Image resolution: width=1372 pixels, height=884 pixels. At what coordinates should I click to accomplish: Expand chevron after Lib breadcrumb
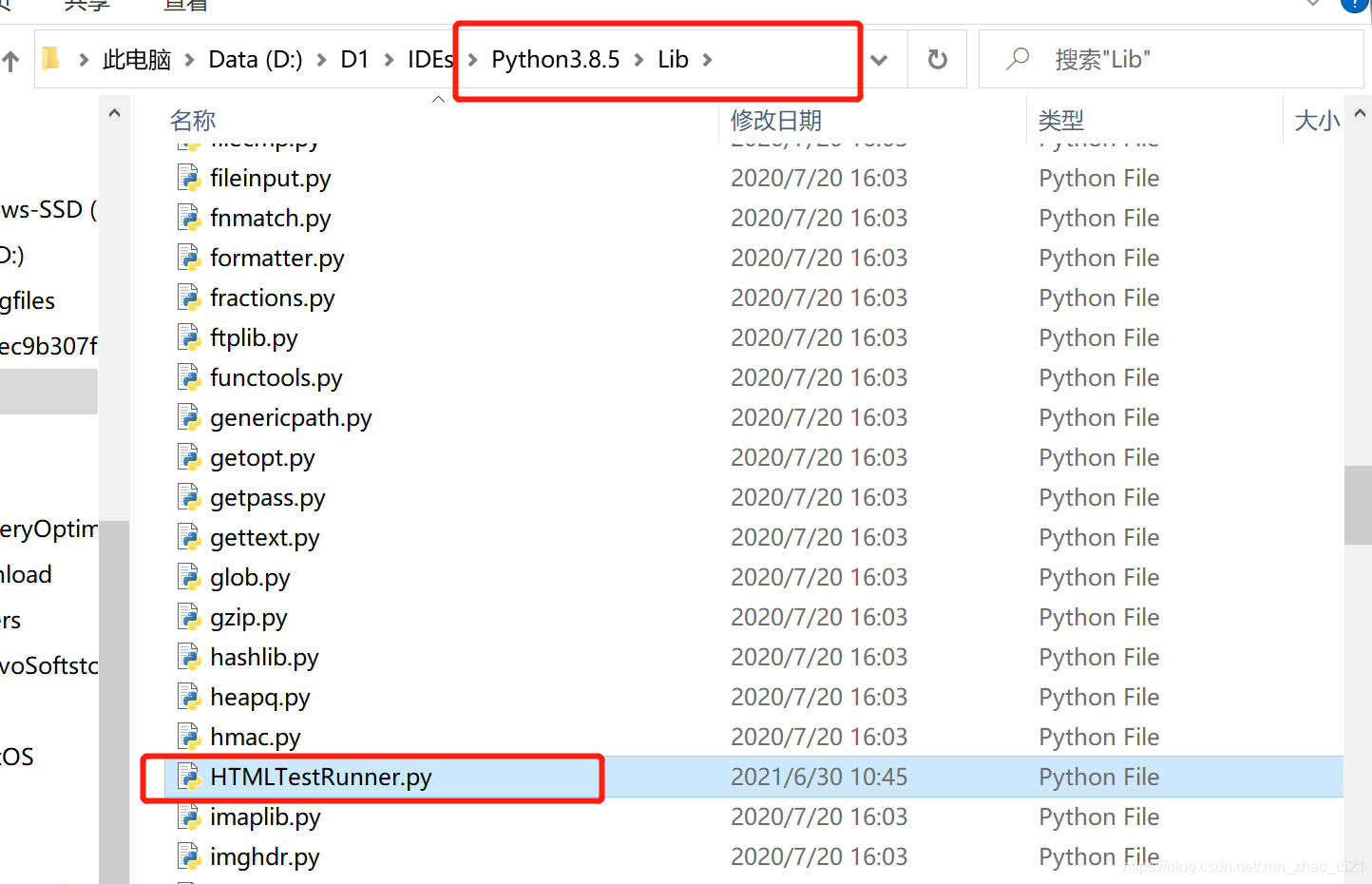click(707, 60)
